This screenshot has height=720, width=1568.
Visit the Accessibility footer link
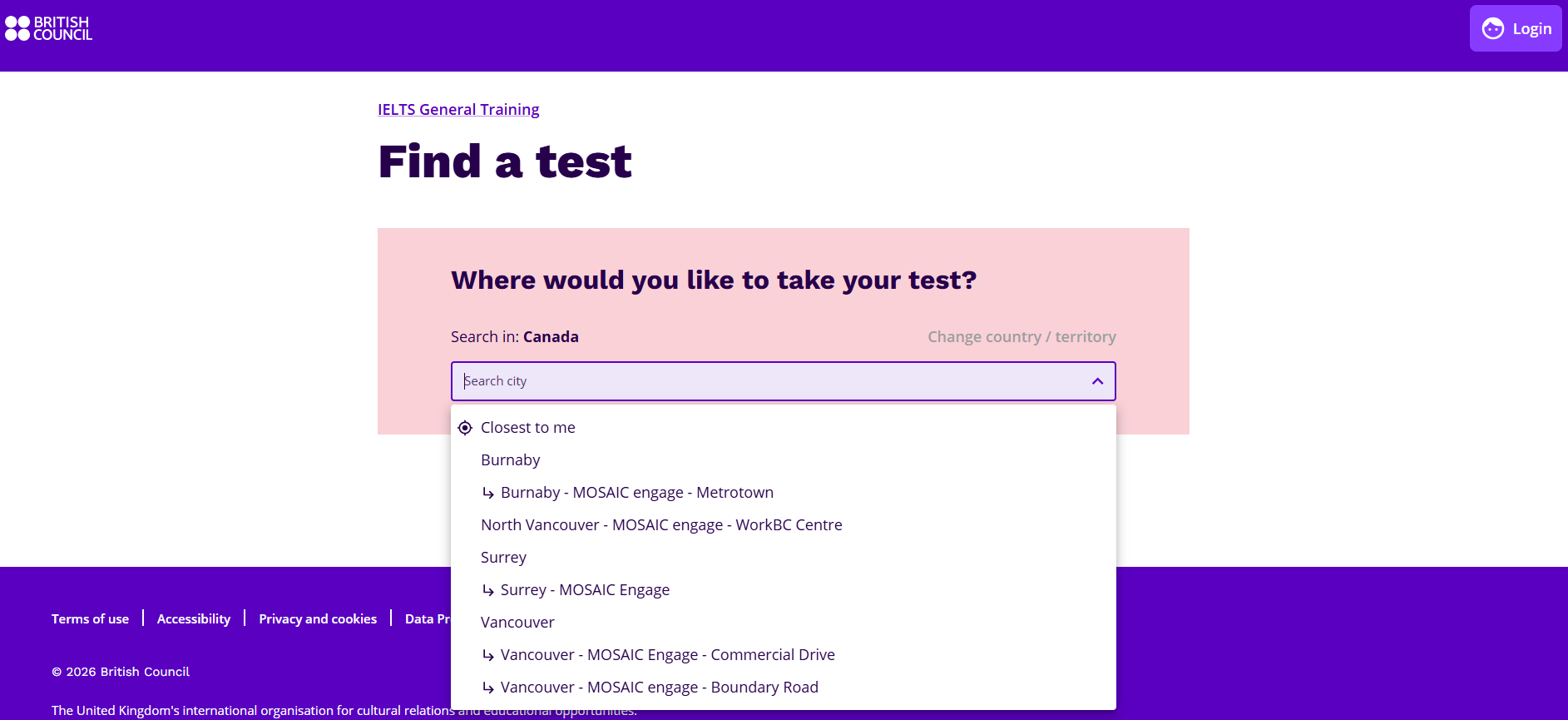194,619
